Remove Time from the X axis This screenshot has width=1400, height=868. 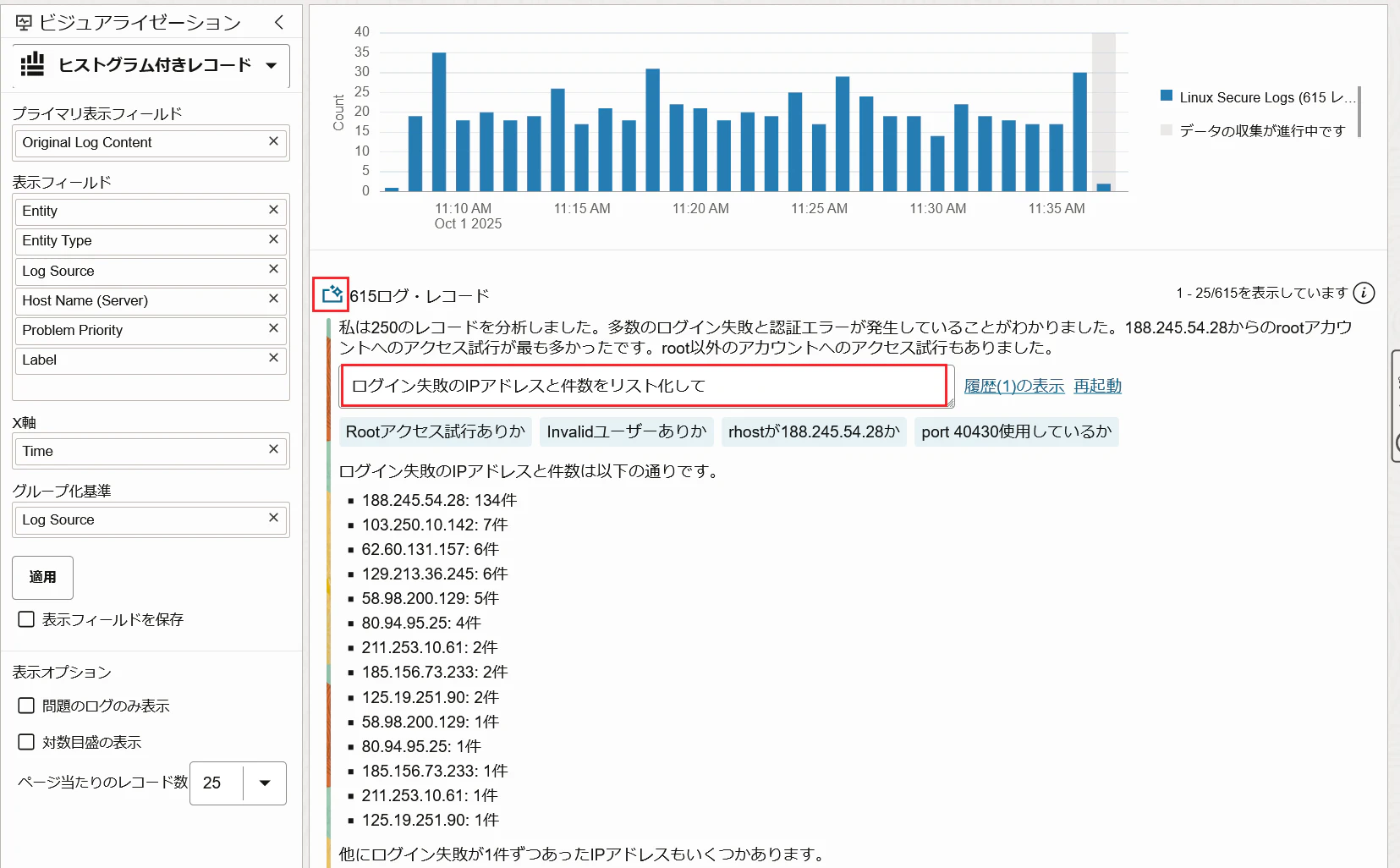273,449
